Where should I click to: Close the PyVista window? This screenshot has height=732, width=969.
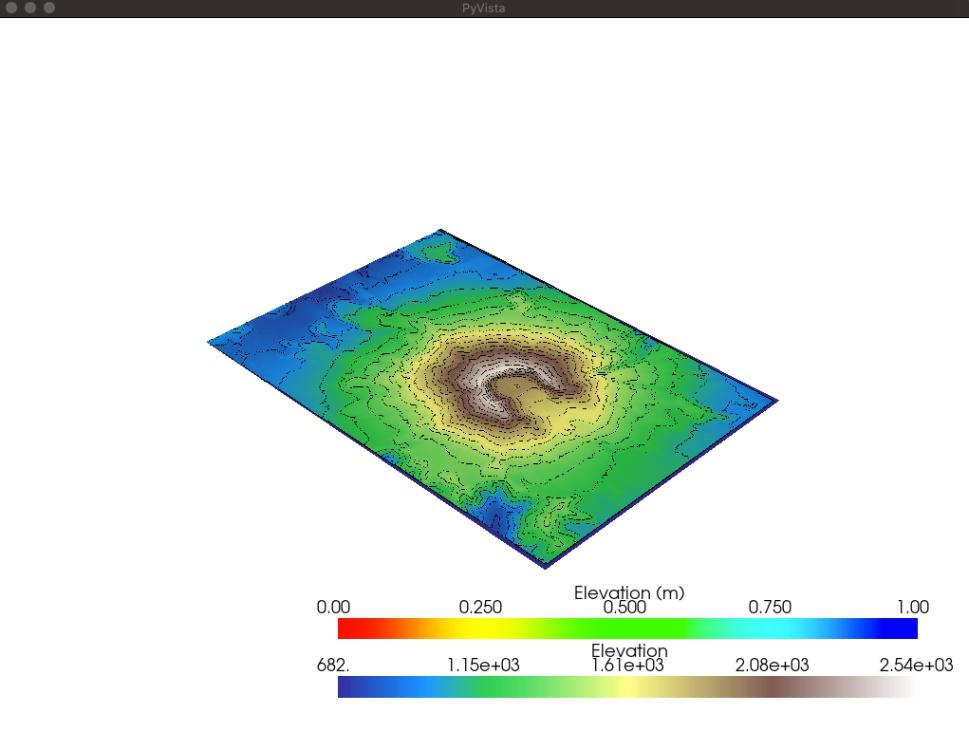pyautogui.click(x=11, y=8)
